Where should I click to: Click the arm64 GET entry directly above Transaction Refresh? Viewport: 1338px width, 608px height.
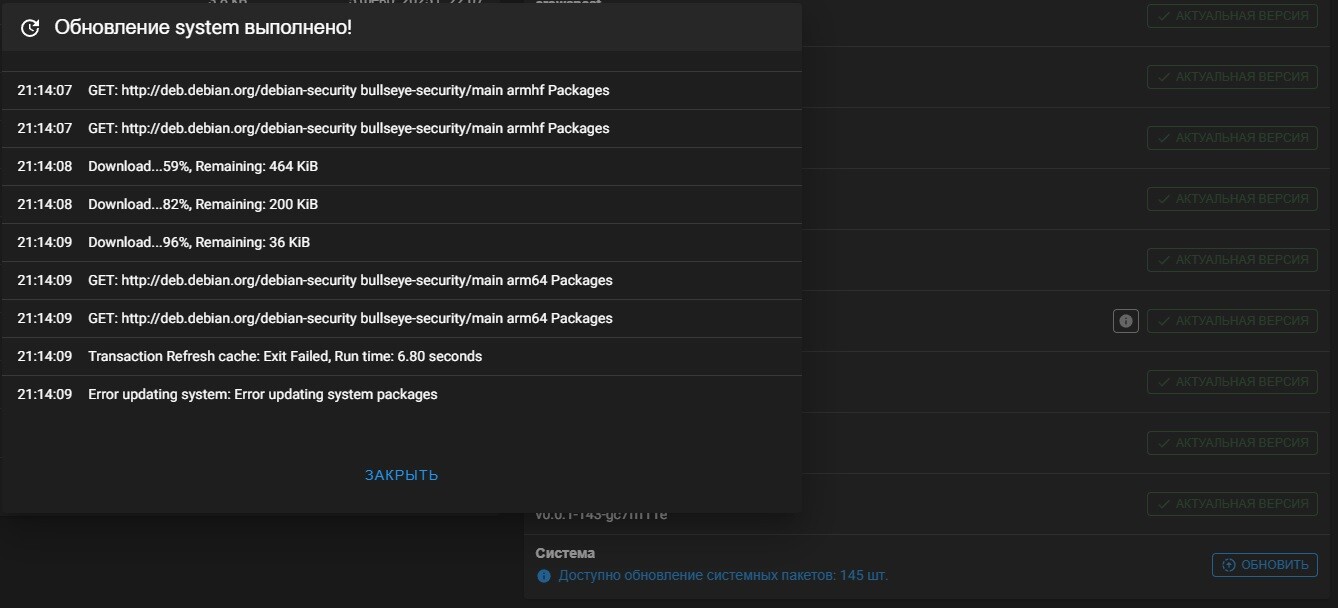tap(350, 318)
